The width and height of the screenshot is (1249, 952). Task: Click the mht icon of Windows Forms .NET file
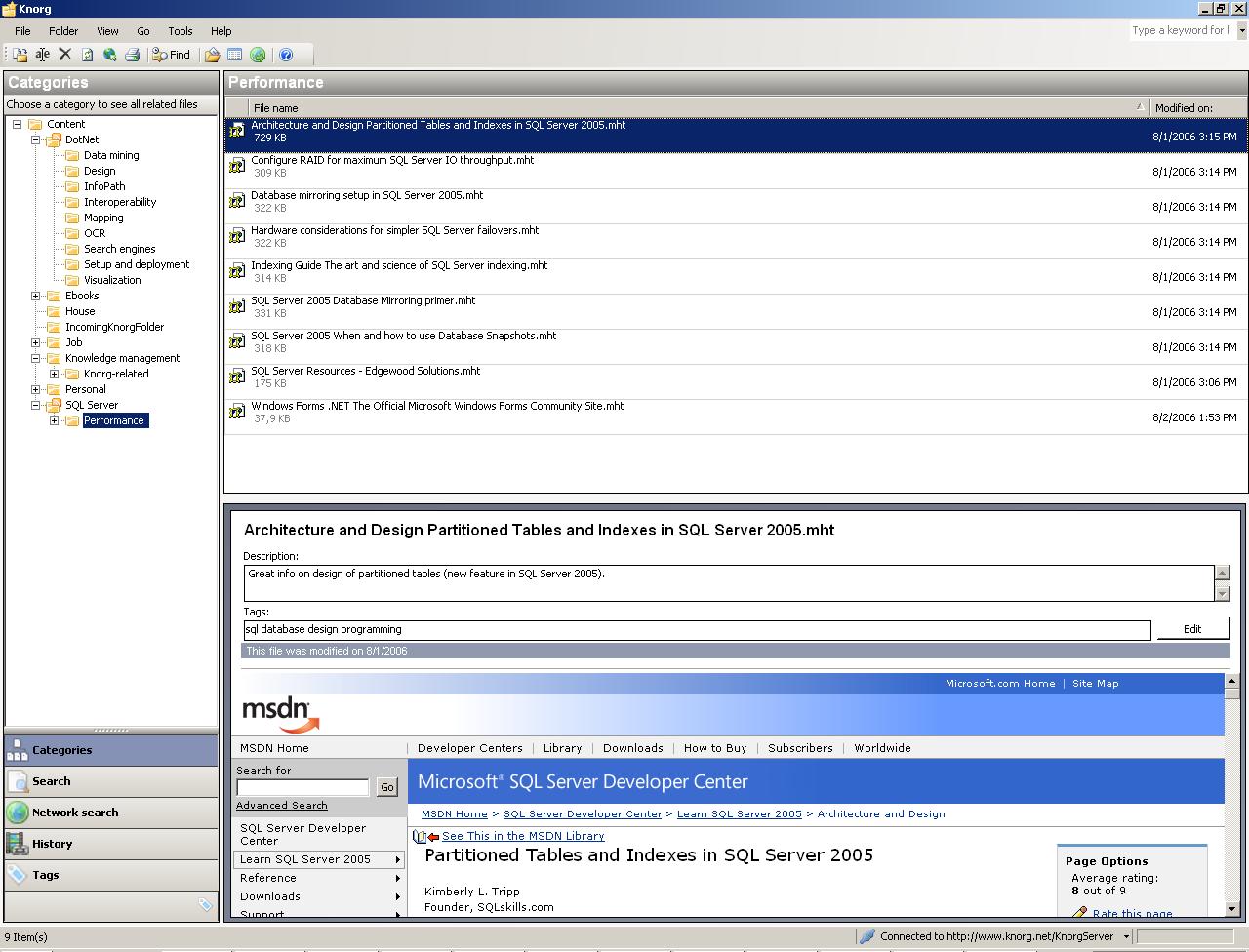point(237,412)
